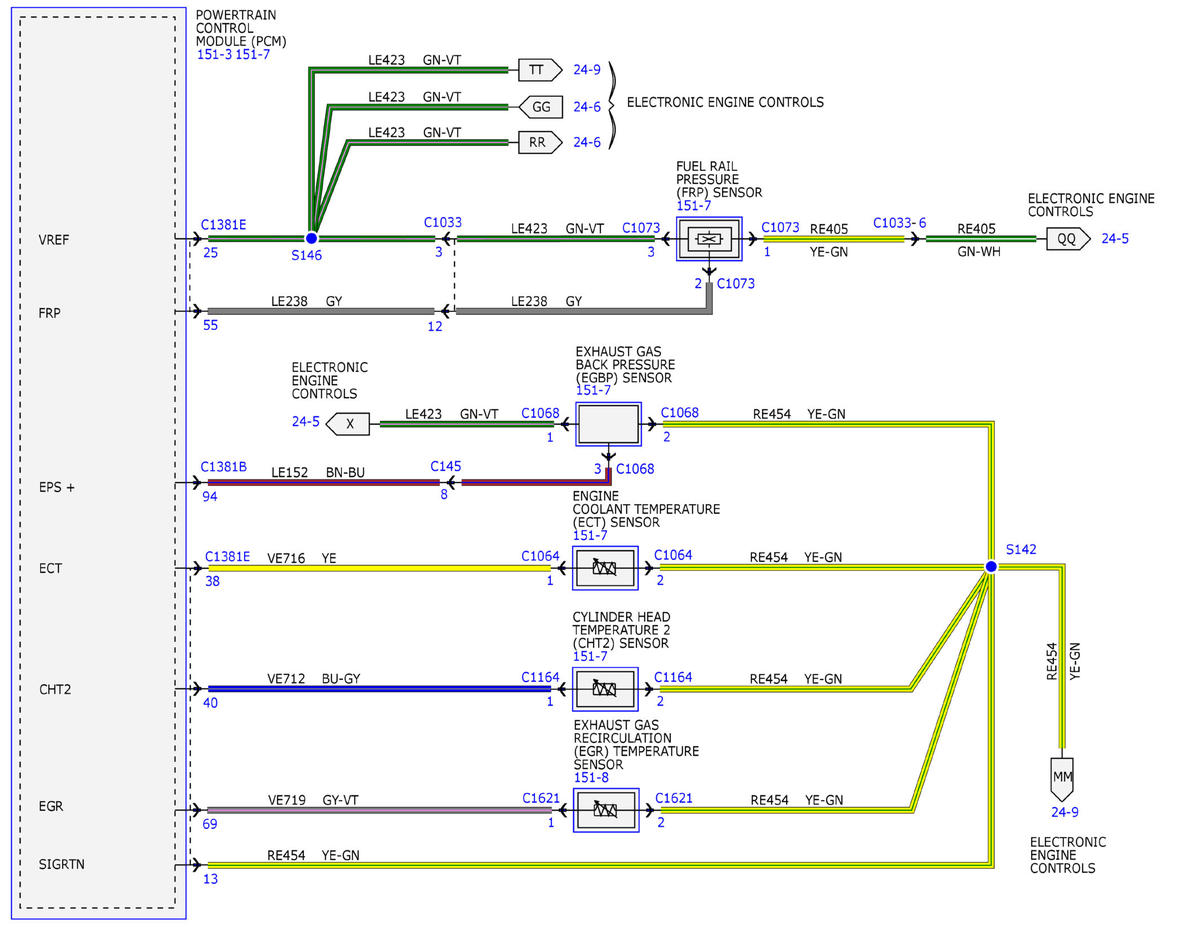Click the C1381B connector label
The image size is (1200, 927).
point(226,466)
